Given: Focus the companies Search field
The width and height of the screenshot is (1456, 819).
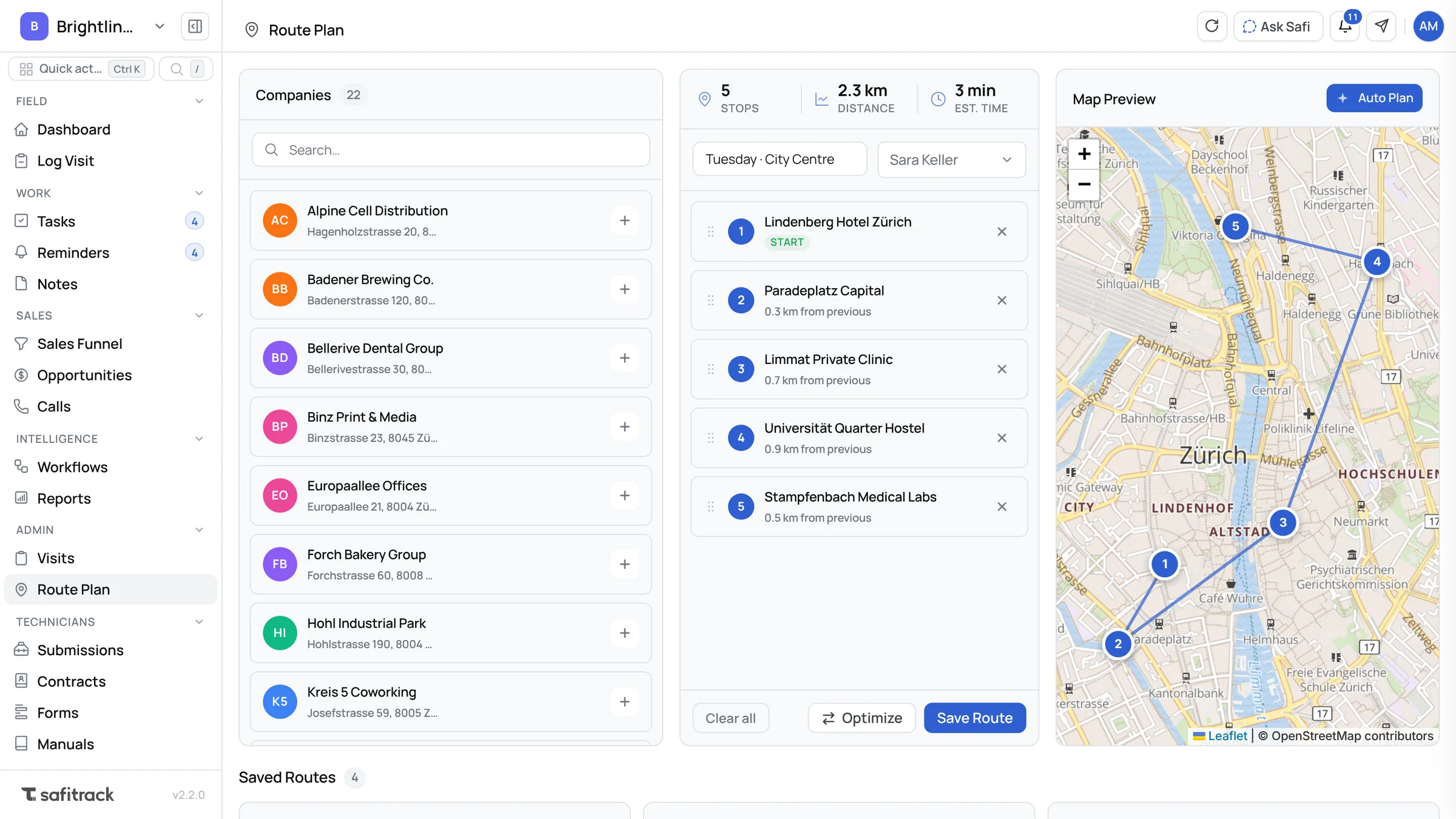Looking at the screenshot, I should (x=451, y=150).
